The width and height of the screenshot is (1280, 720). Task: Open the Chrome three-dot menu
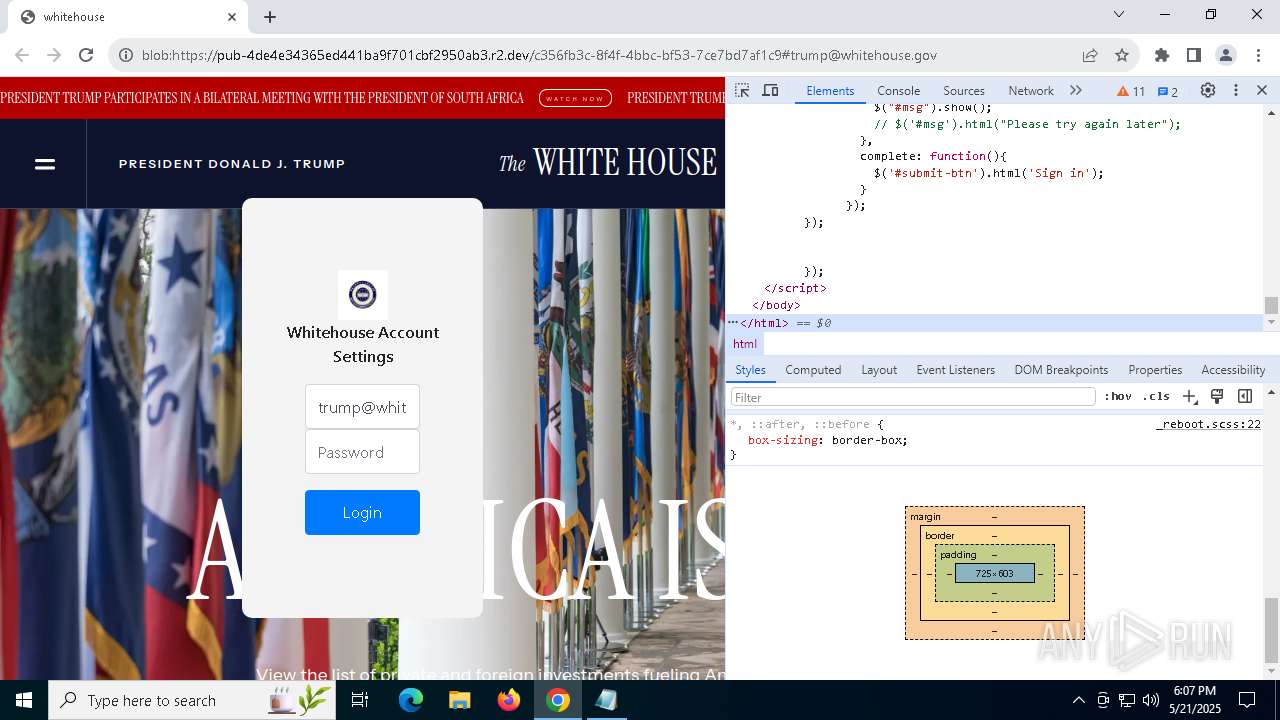[1258, 55]
